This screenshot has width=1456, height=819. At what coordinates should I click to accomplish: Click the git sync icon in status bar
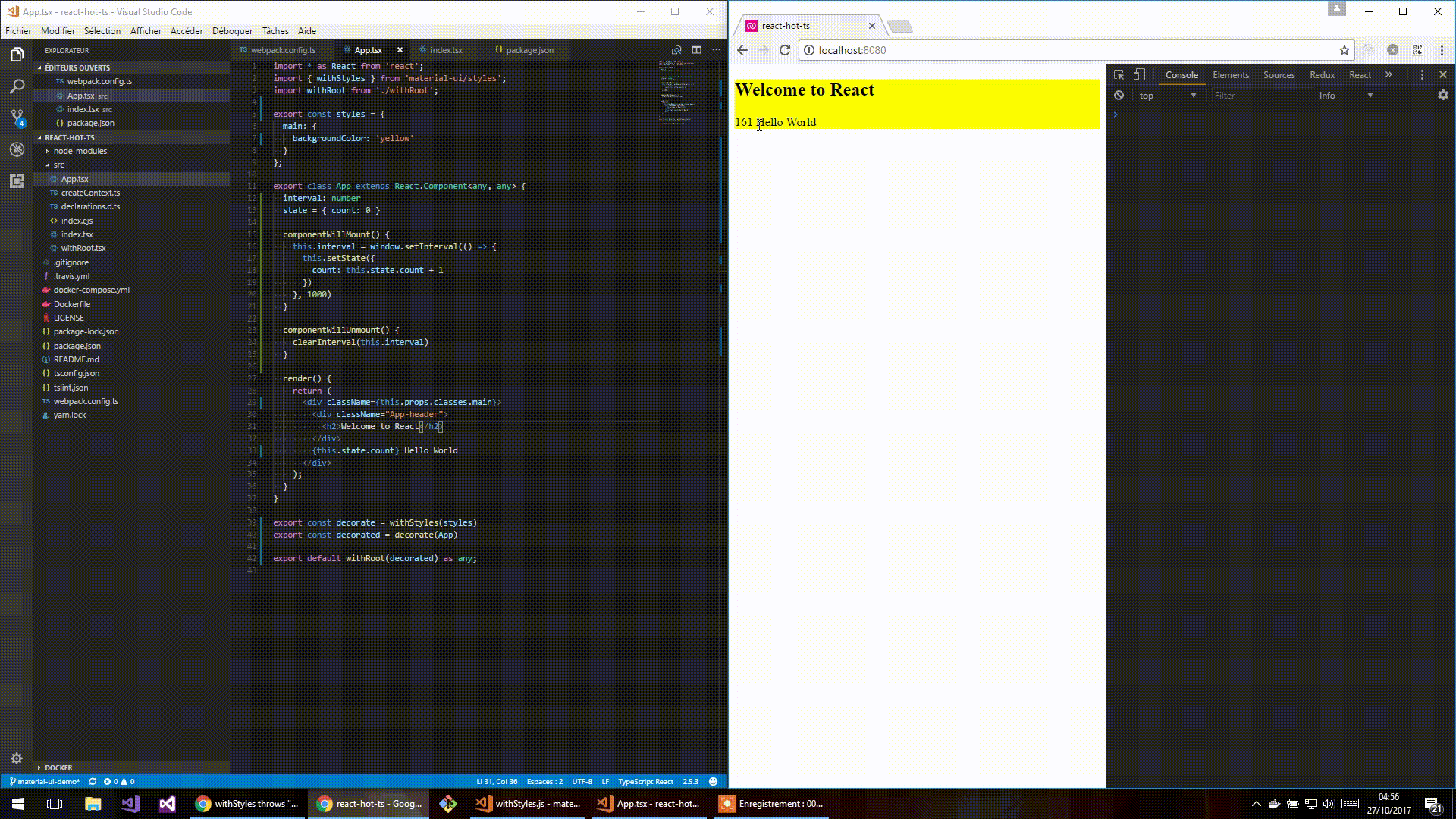pos(93,781)
